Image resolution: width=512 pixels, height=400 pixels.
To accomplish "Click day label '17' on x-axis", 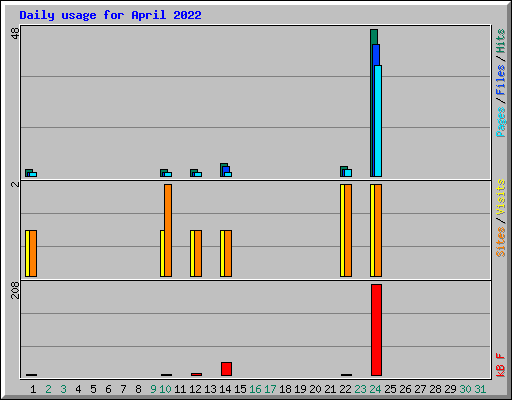I will point(270,389).
